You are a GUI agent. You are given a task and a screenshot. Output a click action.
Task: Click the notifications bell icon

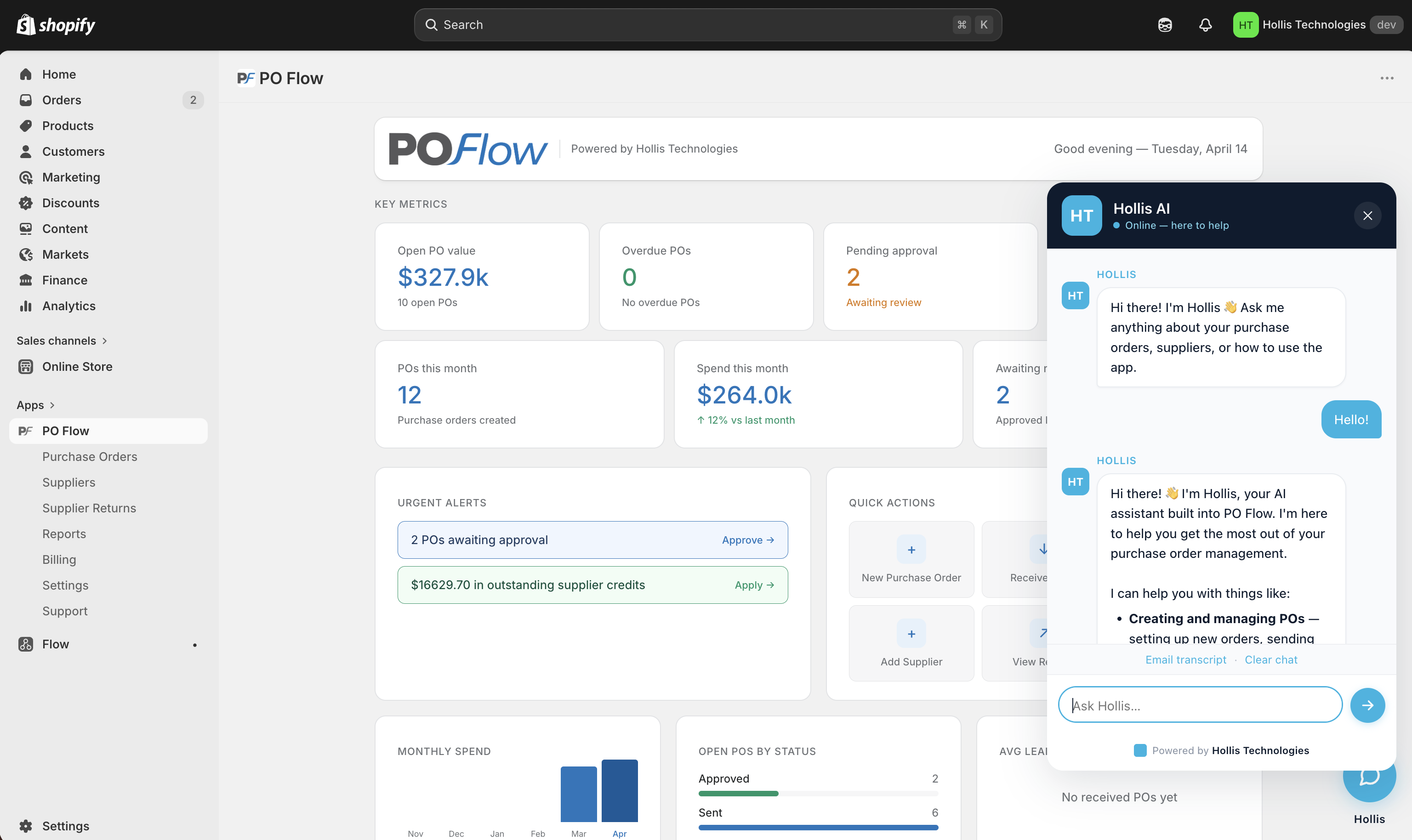point(1205,25)
